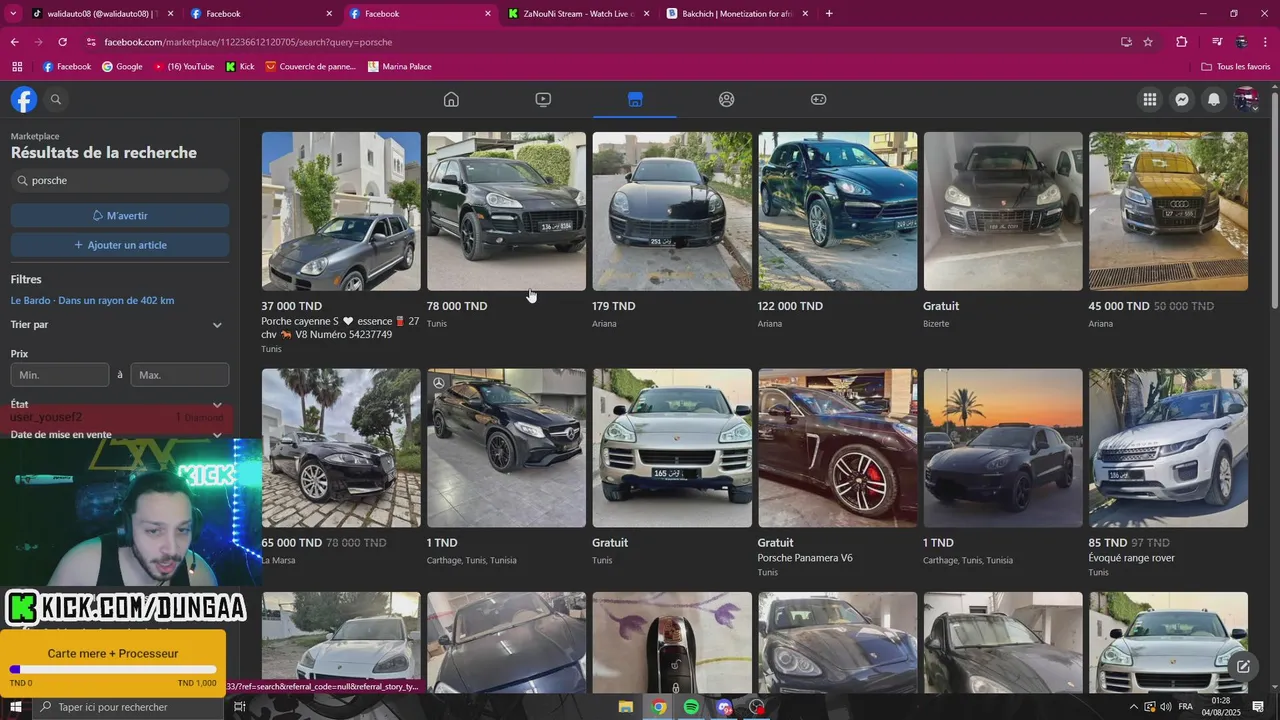1280x720 pixels.
Task: Open the 37 000 TND Cayenne listing photo
Action: [x=341, y=211]
